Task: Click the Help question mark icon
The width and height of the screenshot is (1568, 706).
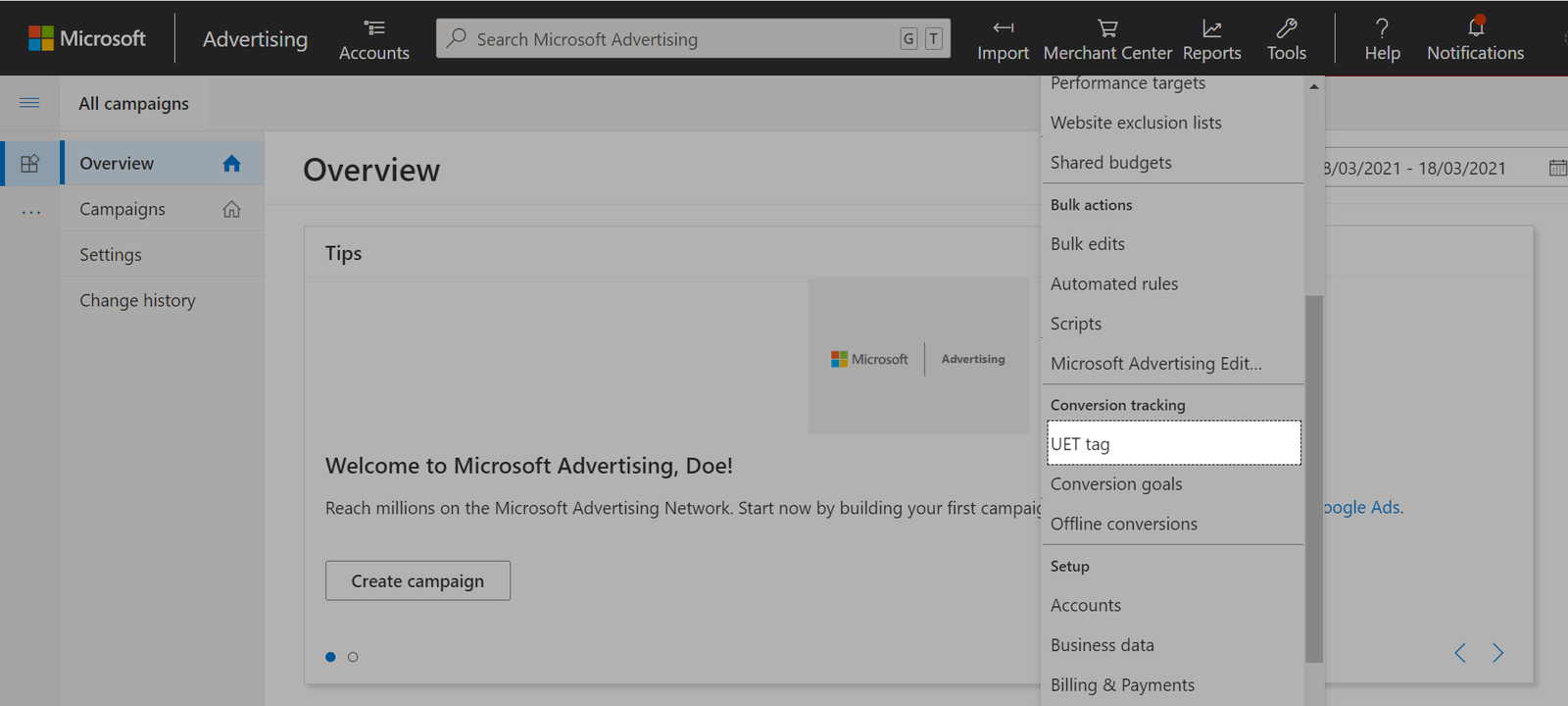Action: pyautogui.click(x=1382, y=28)
